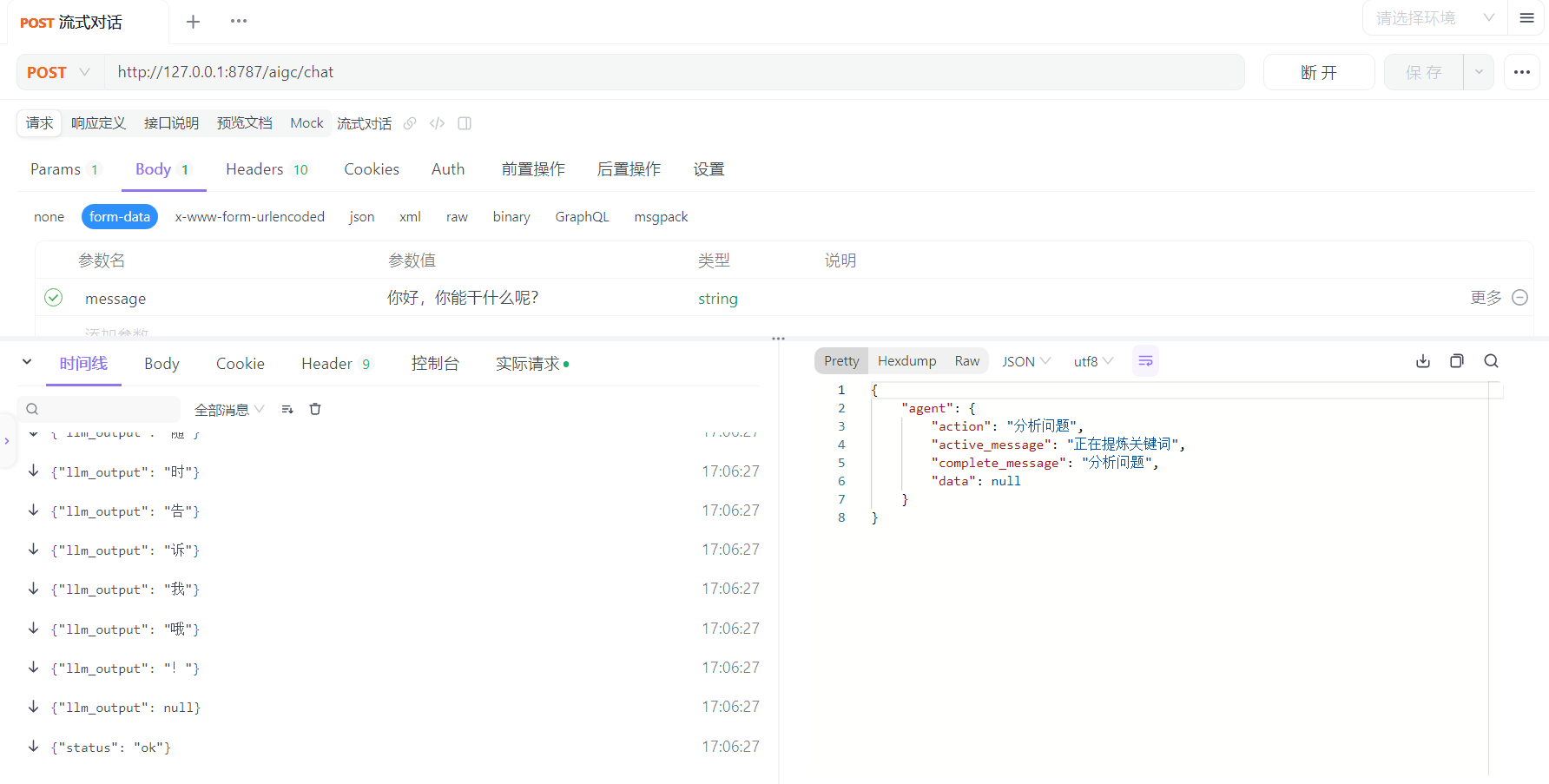Expand the save button dropdown arrow
1549x784 pixels.
tap(1479, 72)
